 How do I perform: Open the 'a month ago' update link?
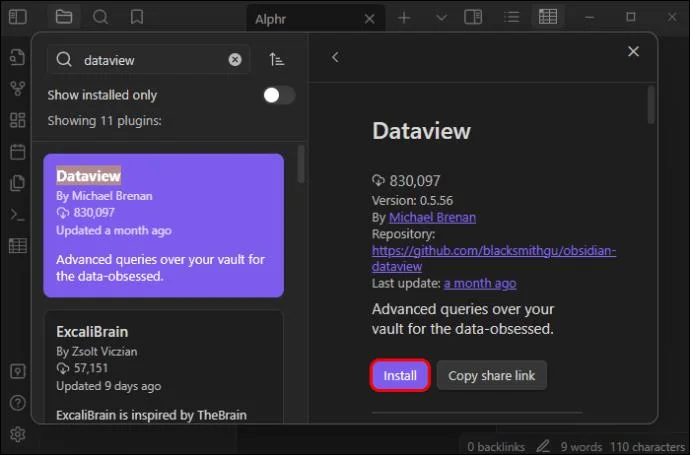pos(480,283)
